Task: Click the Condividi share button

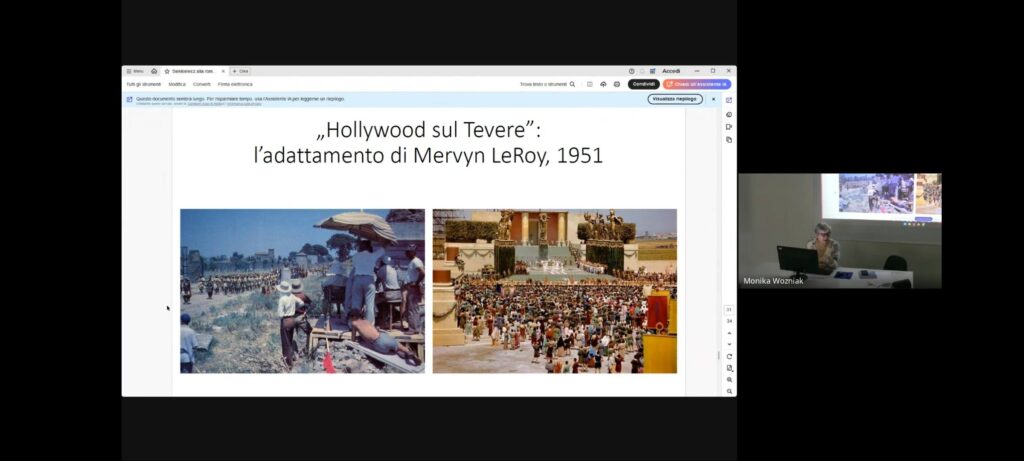Action: pyautogui.click(x=643, y=84)
